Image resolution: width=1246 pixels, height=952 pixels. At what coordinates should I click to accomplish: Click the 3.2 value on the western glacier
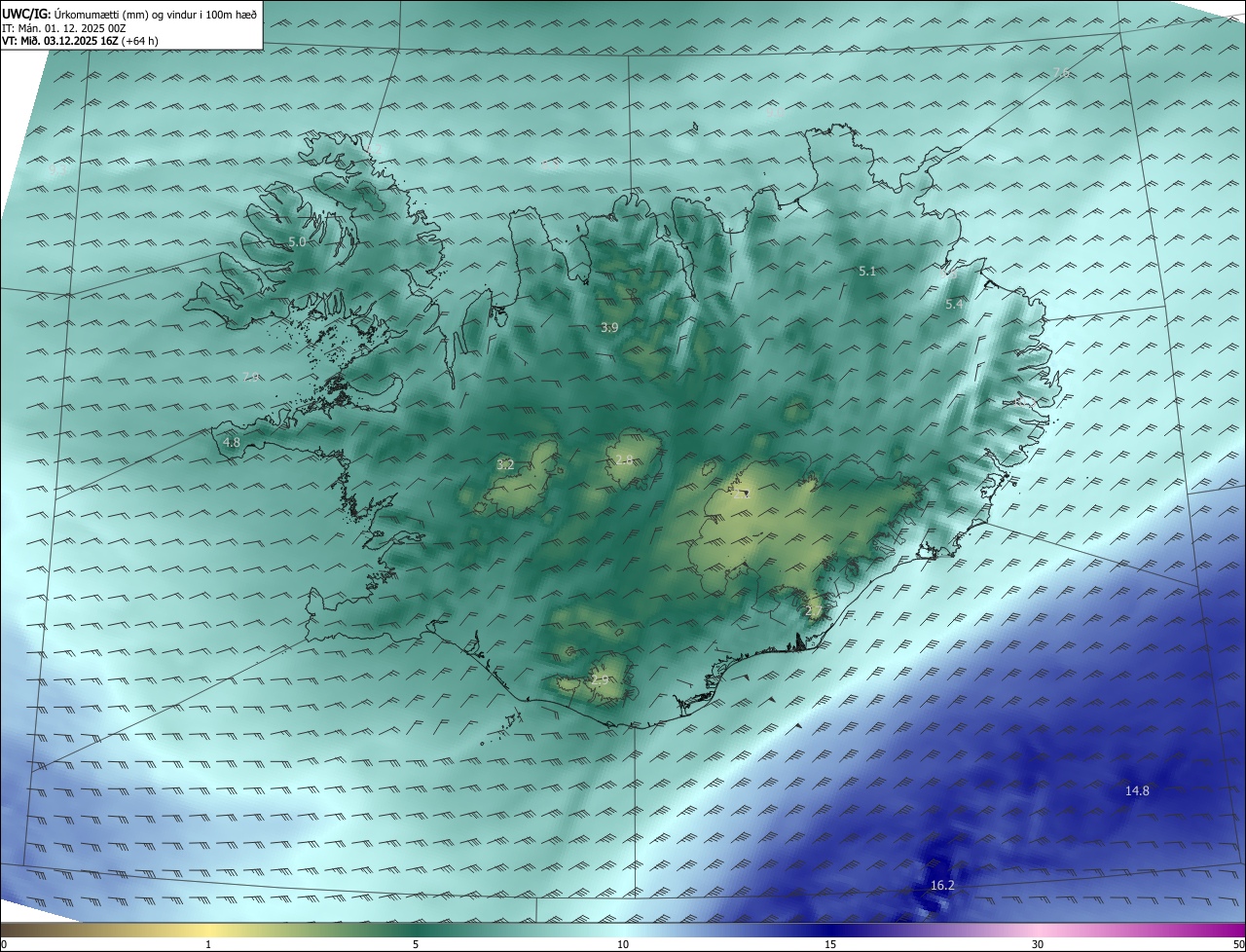tap(505, 465)
